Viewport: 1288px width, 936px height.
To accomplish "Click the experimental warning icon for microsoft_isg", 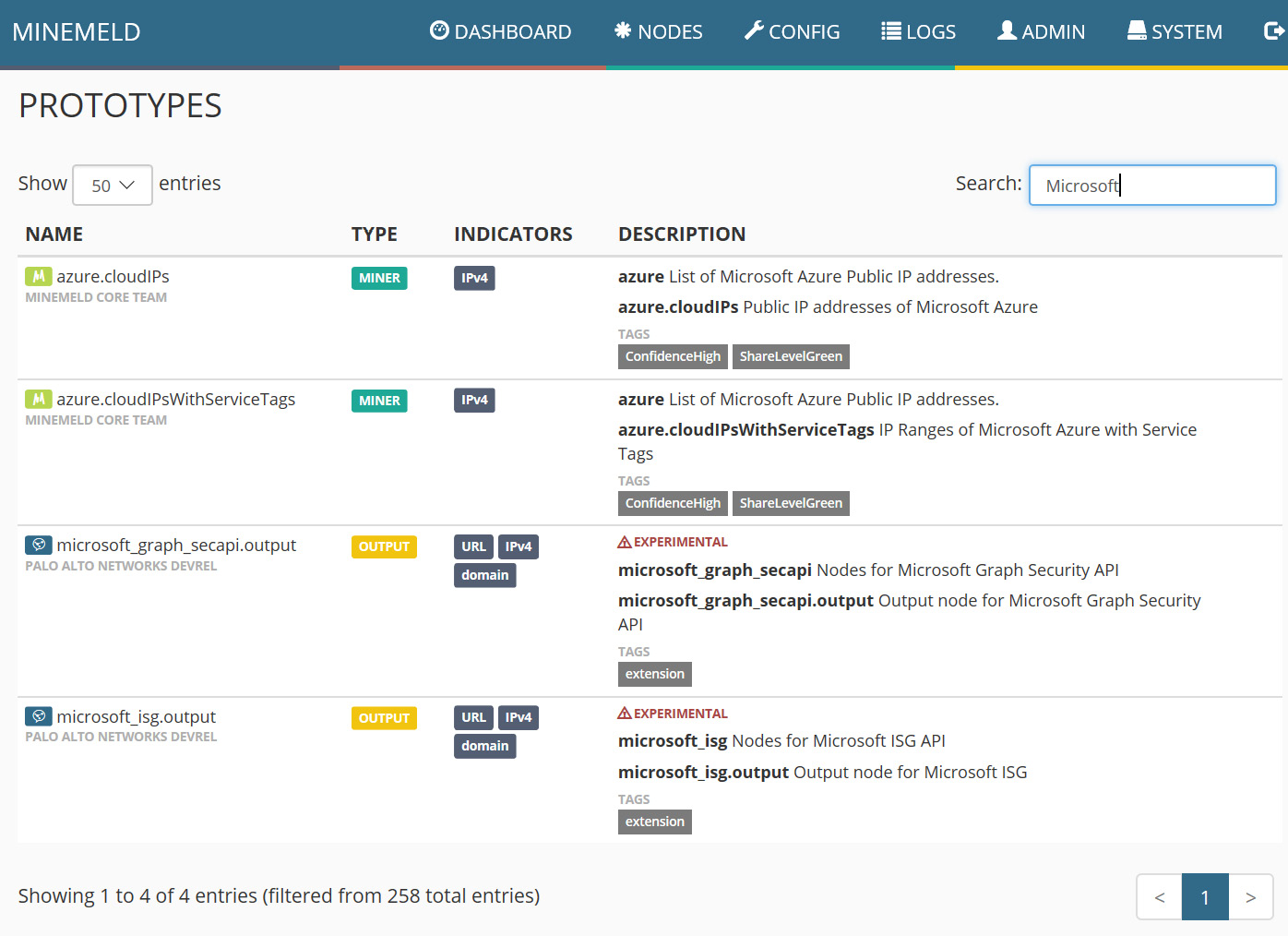I will tap(625, 714).
